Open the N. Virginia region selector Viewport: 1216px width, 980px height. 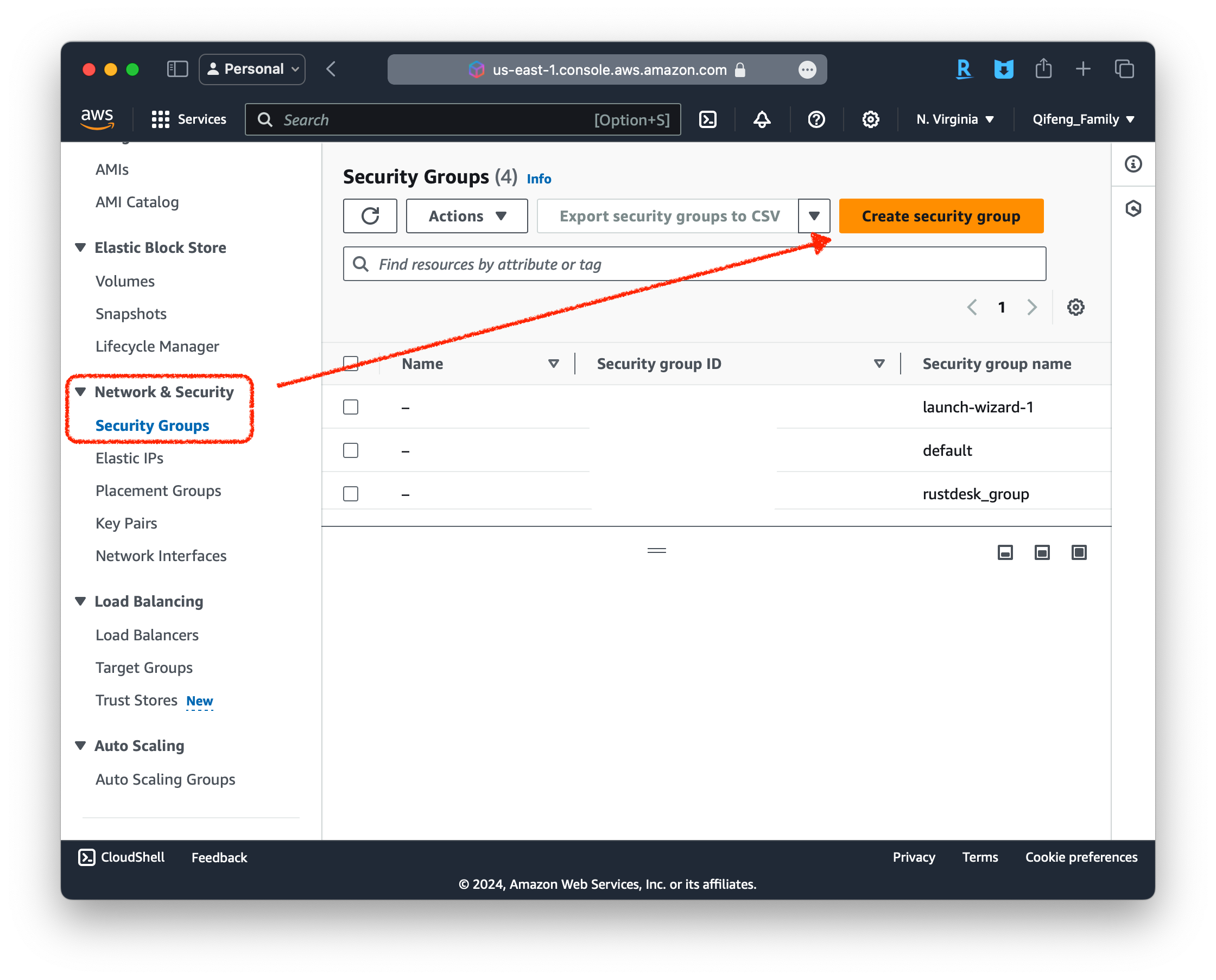pyautogui.click(x=954, y=119)
